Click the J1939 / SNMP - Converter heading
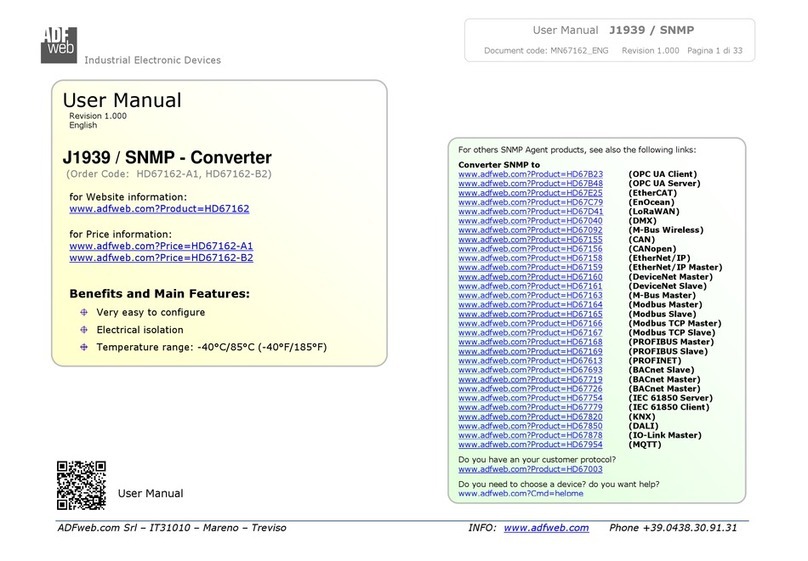Image resolution: width=808 pixels, height=561 pixels. (x=167, y=157)
